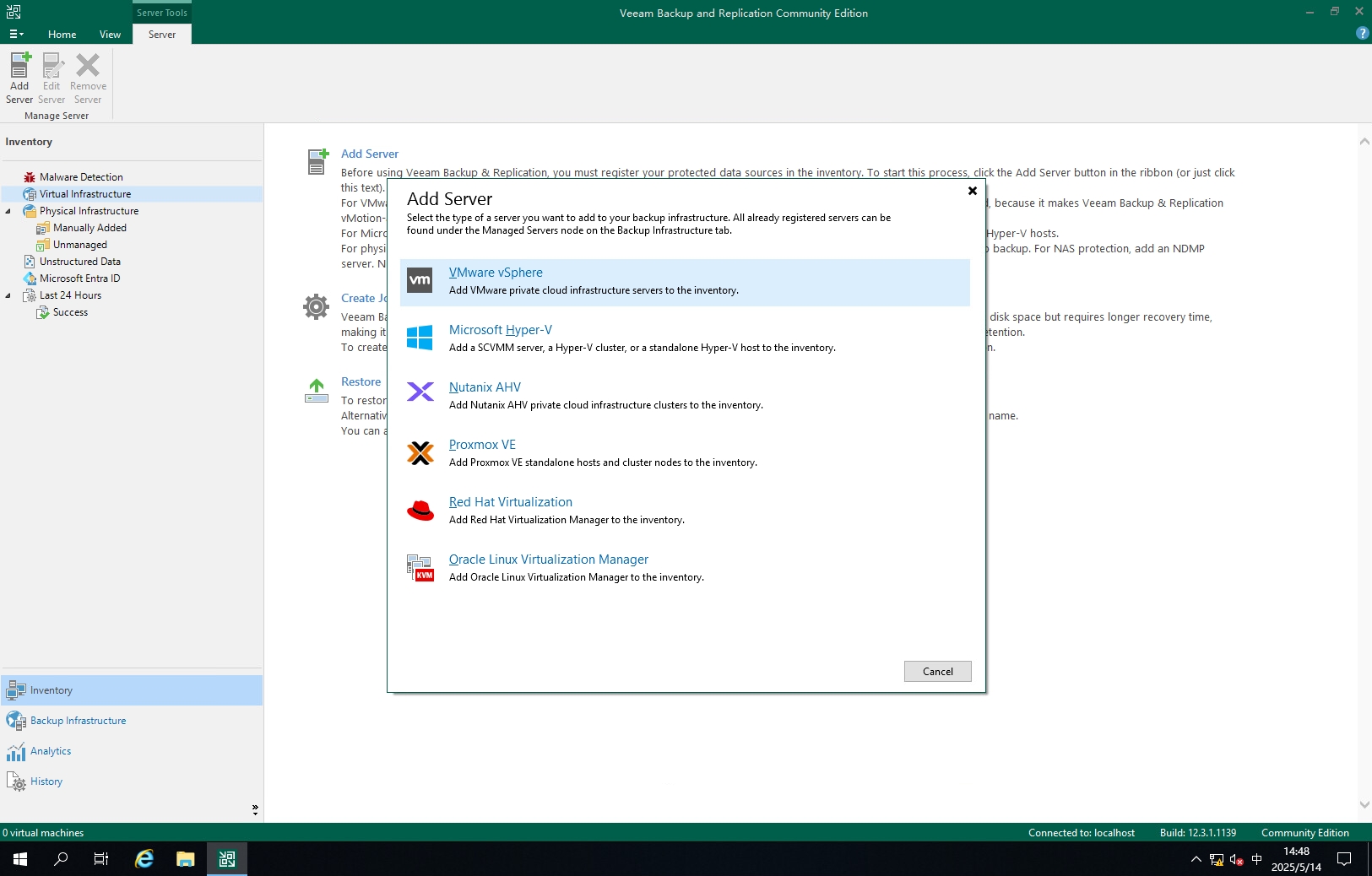Close the Add Server dialog
The image size is (1372, 876).
point(972,191)
